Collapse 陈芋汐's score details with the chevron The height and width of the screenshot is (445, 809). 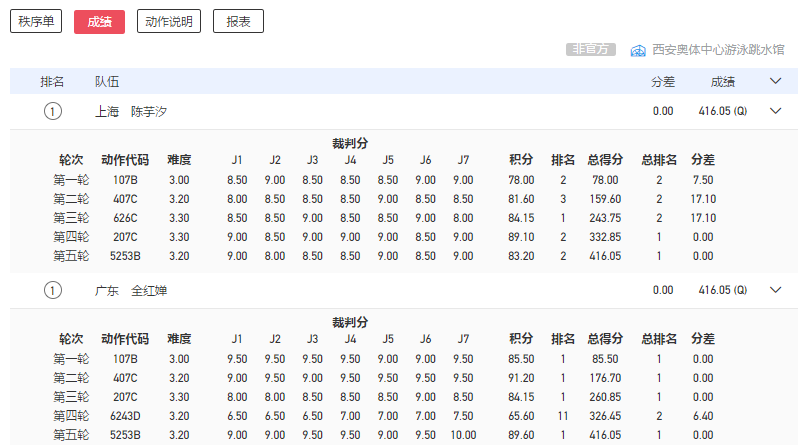775,111
